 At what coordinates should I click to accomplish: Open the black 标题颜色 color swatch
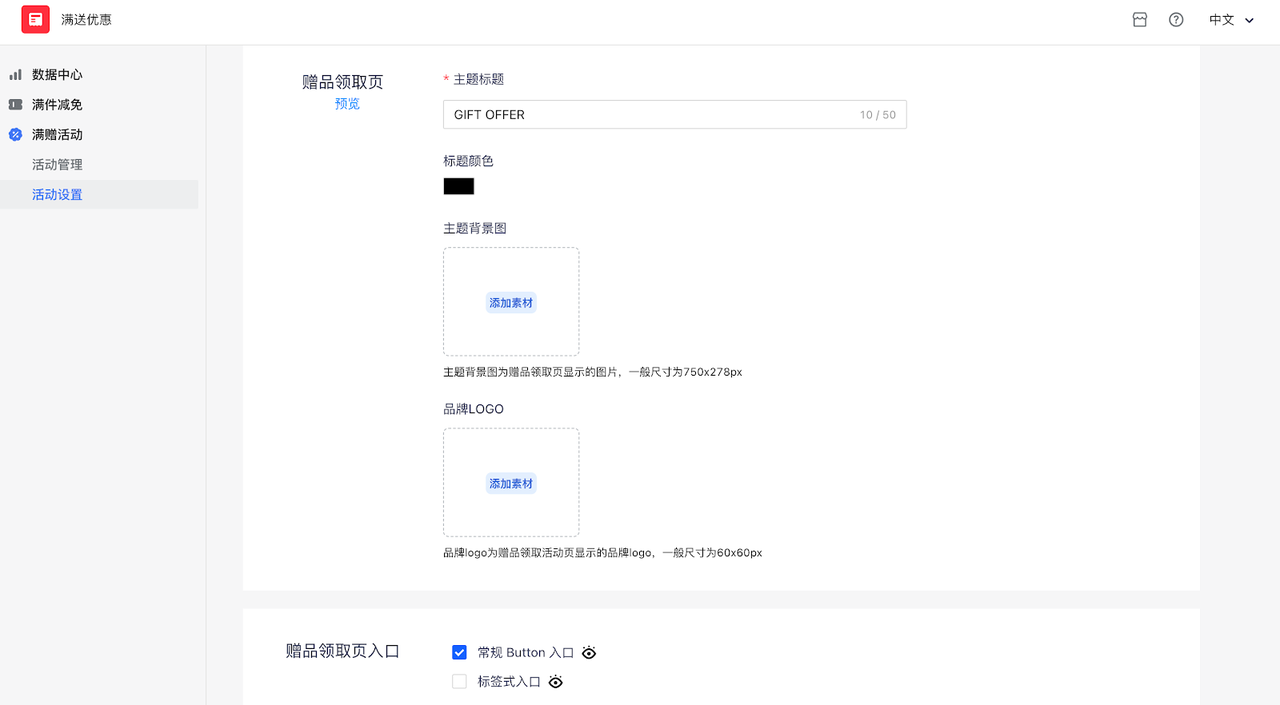[458, 186]
